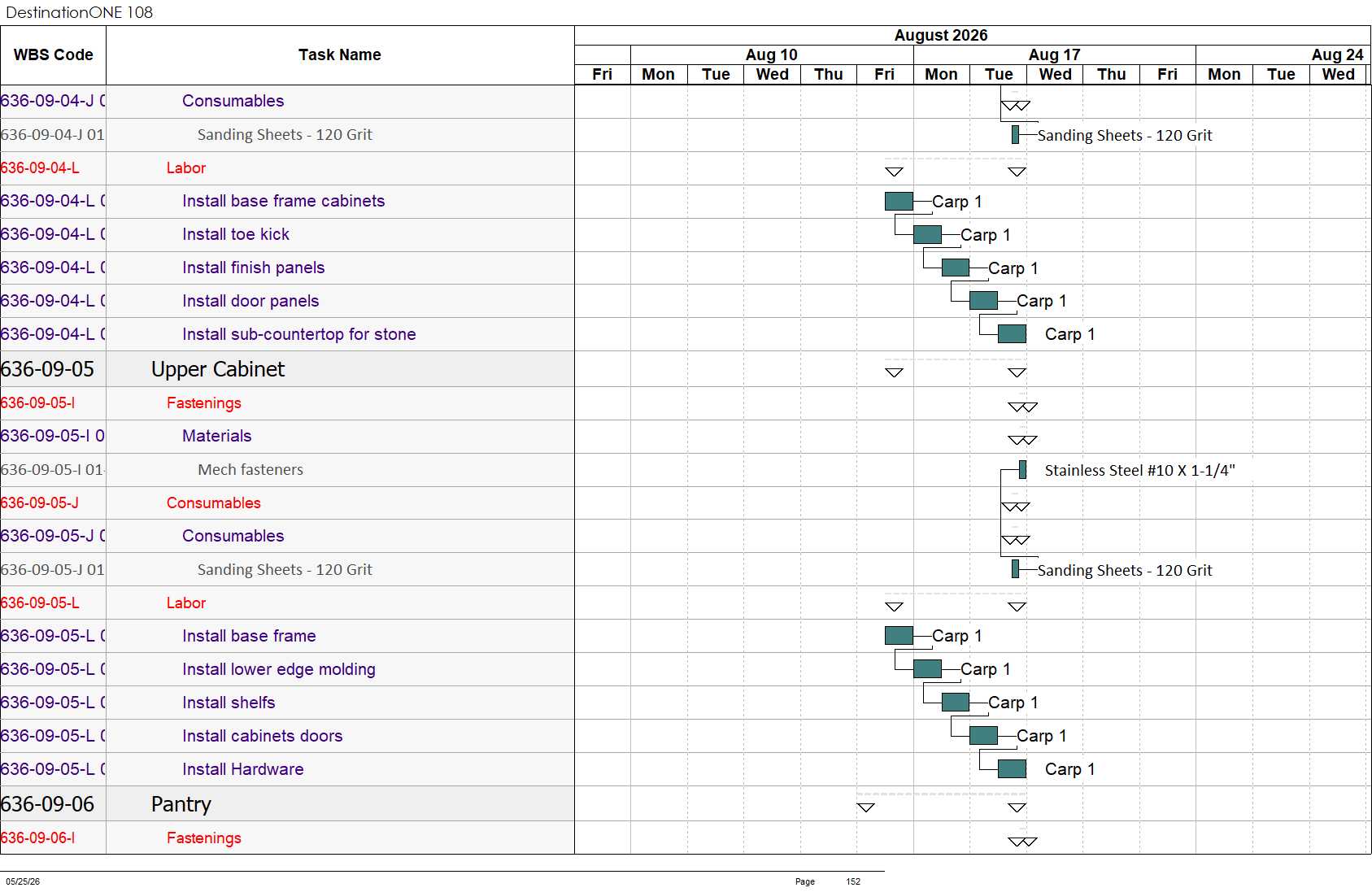This screenshot has height=892, width=1372.
Task: Select the Install toe kick task
Action: (x=236, y=234)
